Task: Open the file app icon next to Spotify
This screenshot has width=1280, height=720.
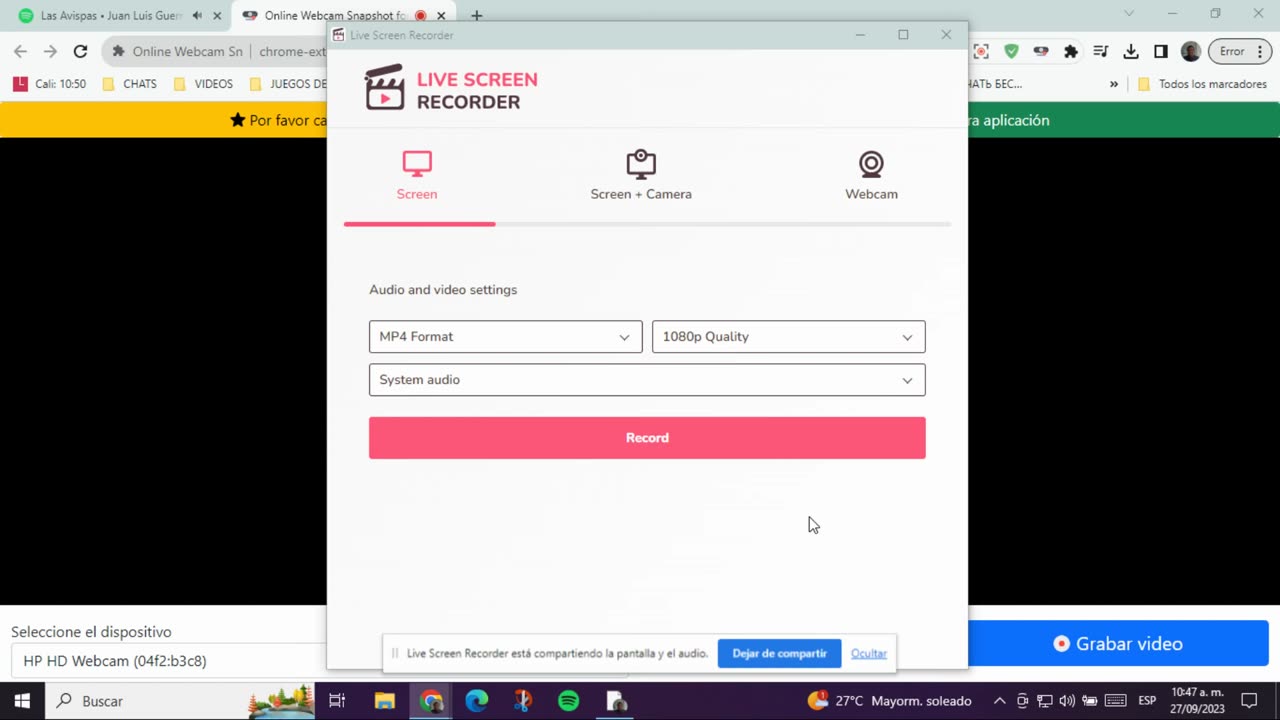Action: click(x=617, y=701)
